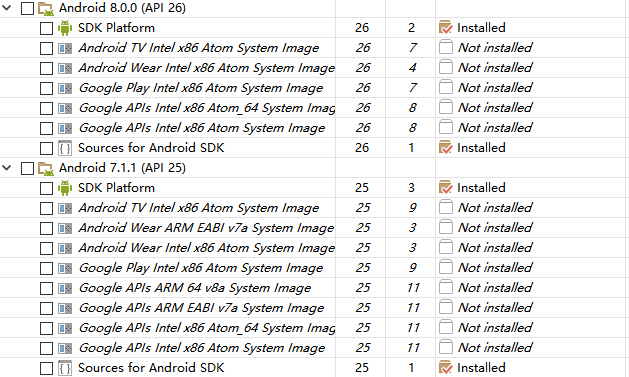Click system image icon of Android TV API 25
This screenshot has height=377, width=629.
click(65, 208)
